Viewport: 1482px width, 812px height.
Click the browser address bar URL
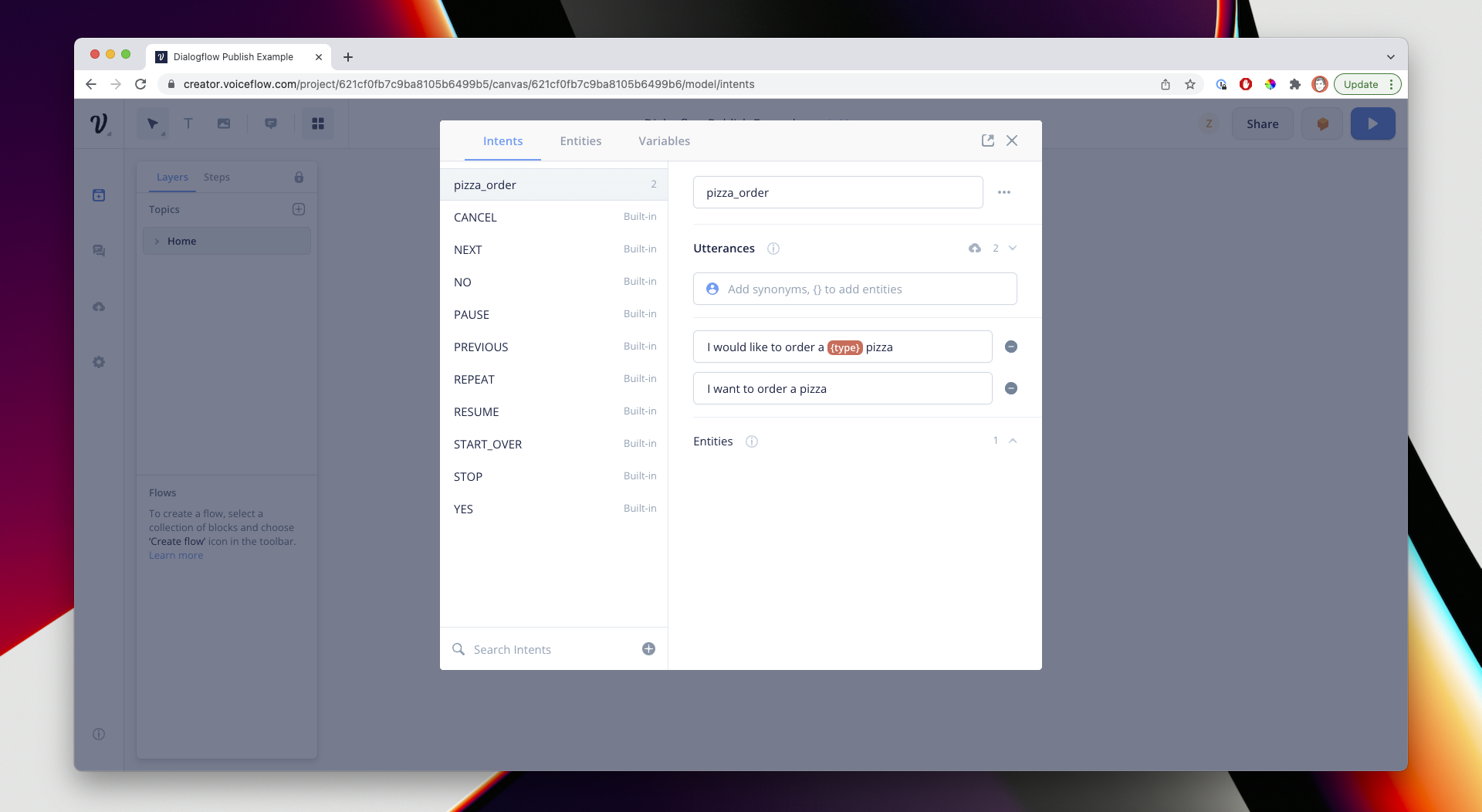click(469, 84)
